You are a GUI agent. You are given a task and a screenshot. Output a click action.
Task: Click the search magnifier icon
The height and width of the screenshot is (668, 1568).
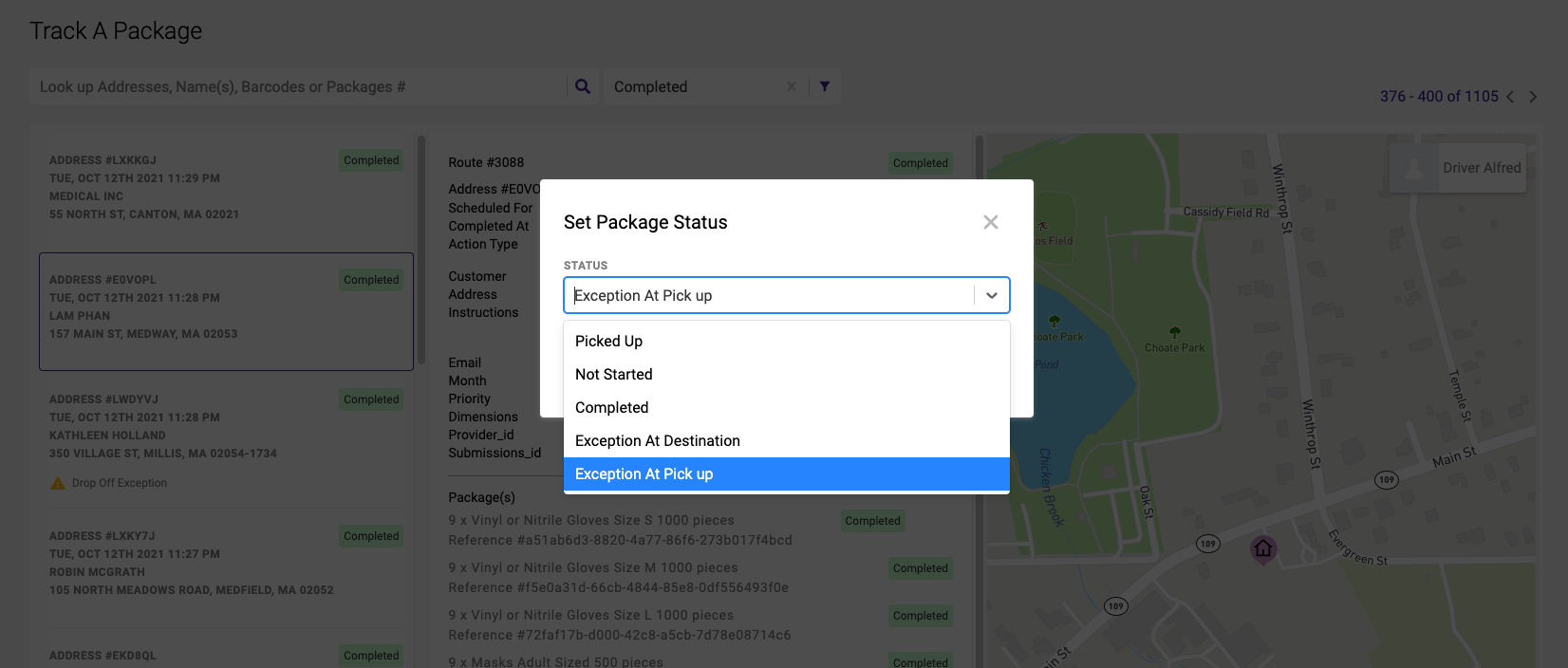[x=583, y=86]
